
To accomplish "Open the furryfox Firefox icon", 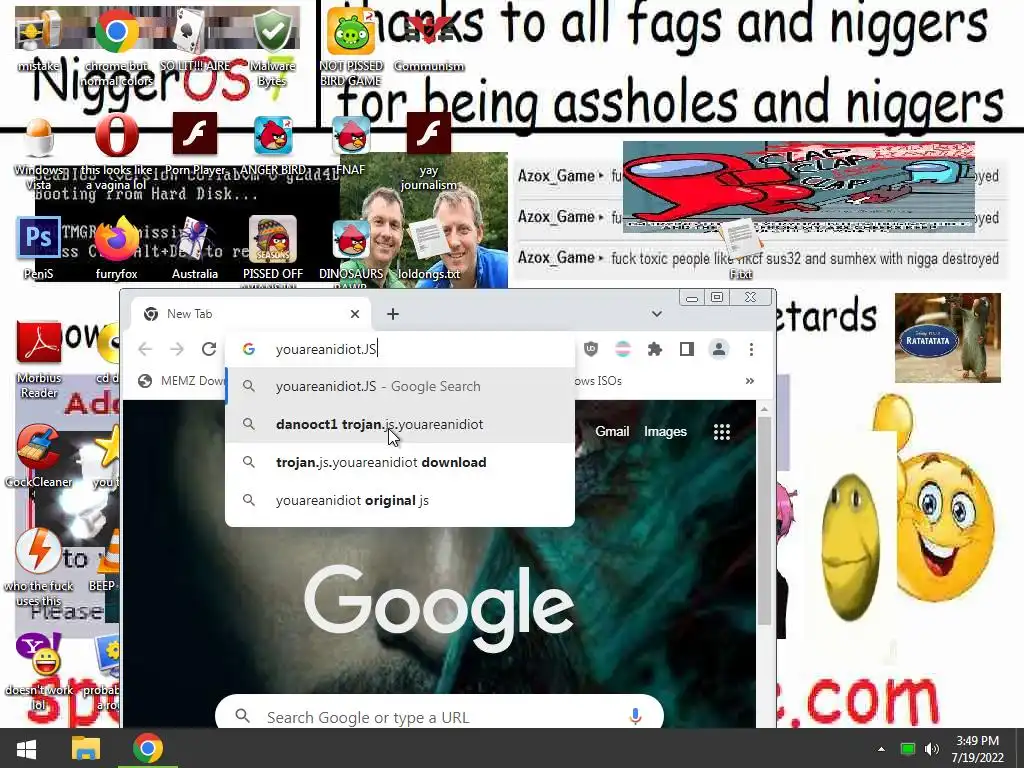I will (x=116, y=248).
